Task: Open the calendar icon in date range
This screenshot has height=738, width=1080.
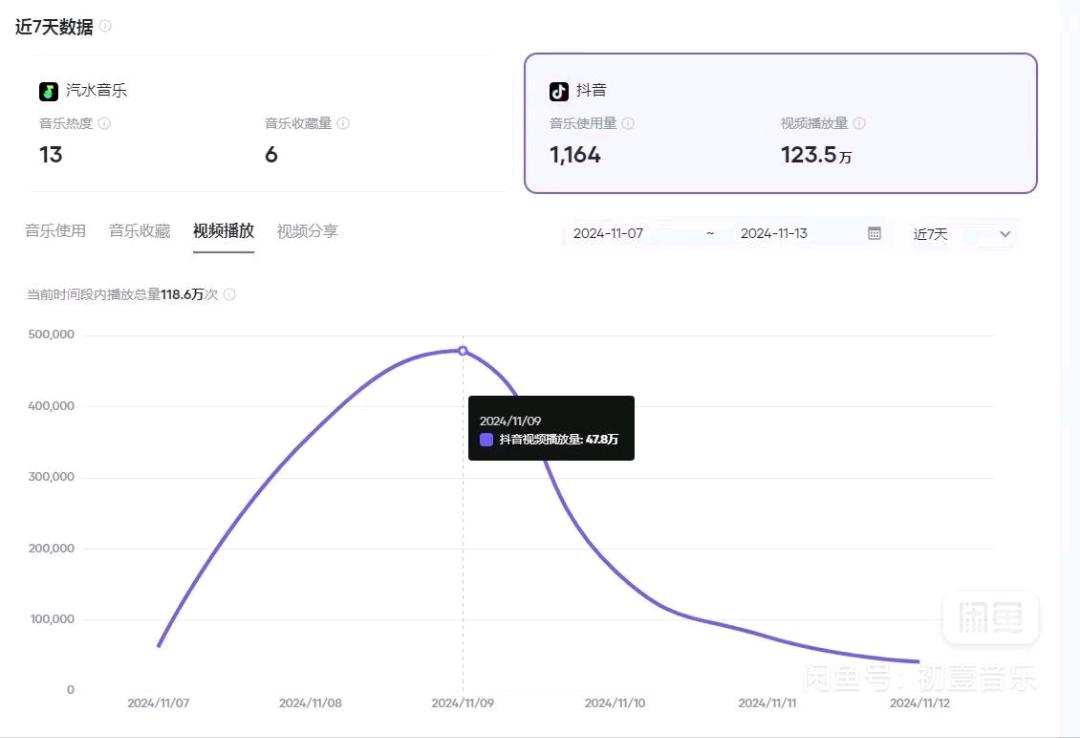Action: [x=874, y=233]
